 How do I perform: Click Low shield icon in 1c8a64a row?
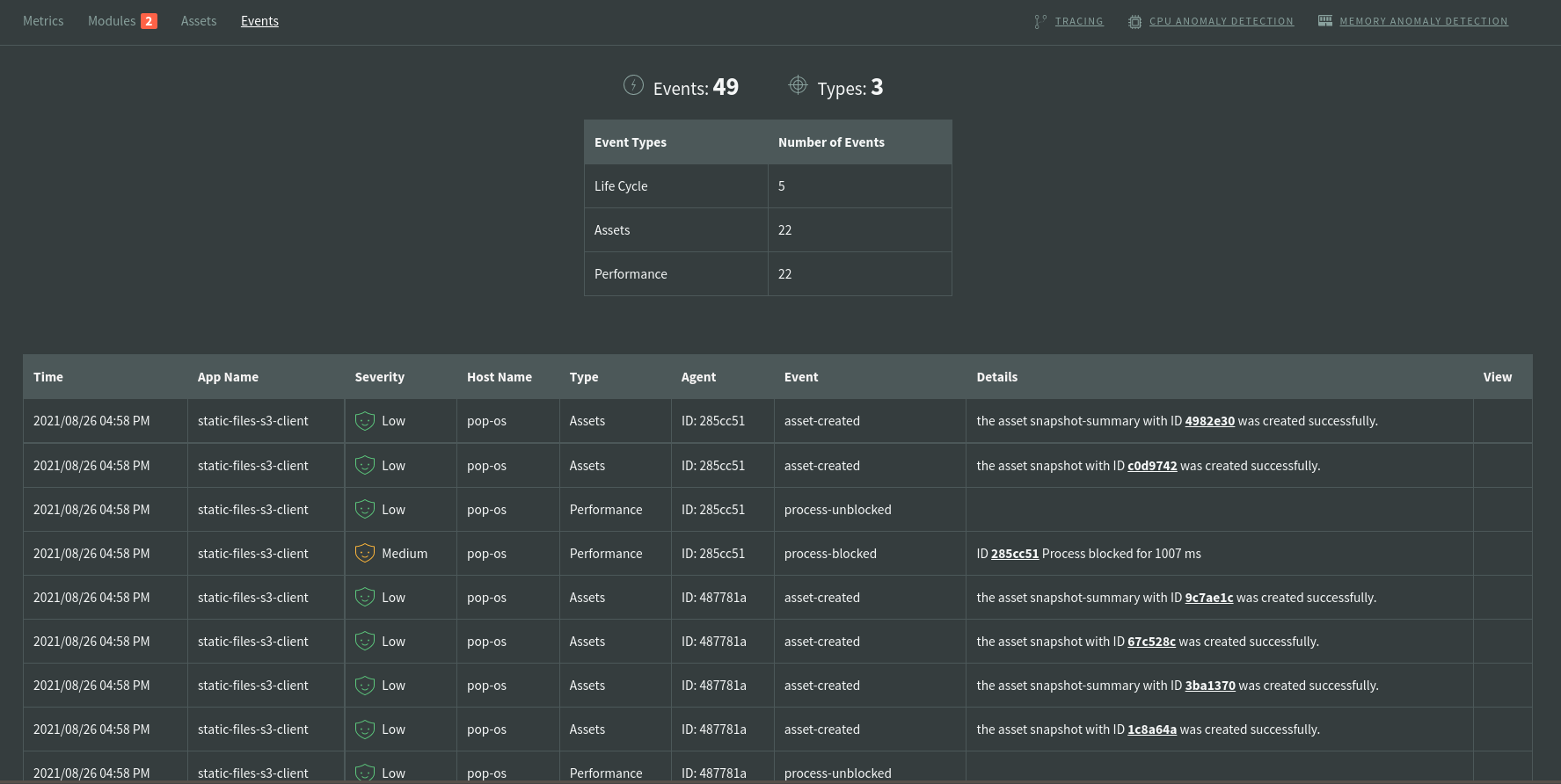pyautogui.click(x=365, y=729)
